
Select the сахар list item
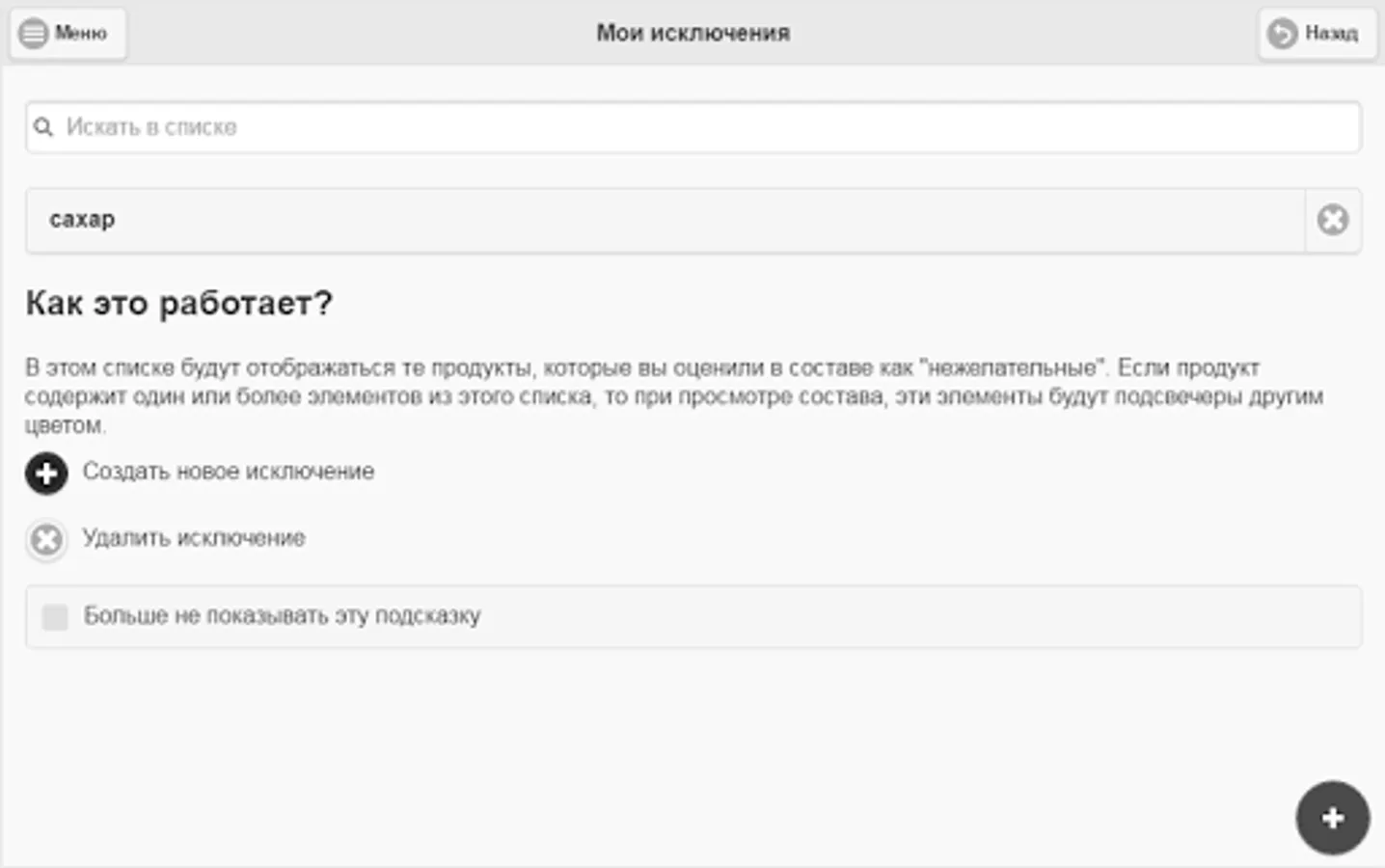point(665,220)
